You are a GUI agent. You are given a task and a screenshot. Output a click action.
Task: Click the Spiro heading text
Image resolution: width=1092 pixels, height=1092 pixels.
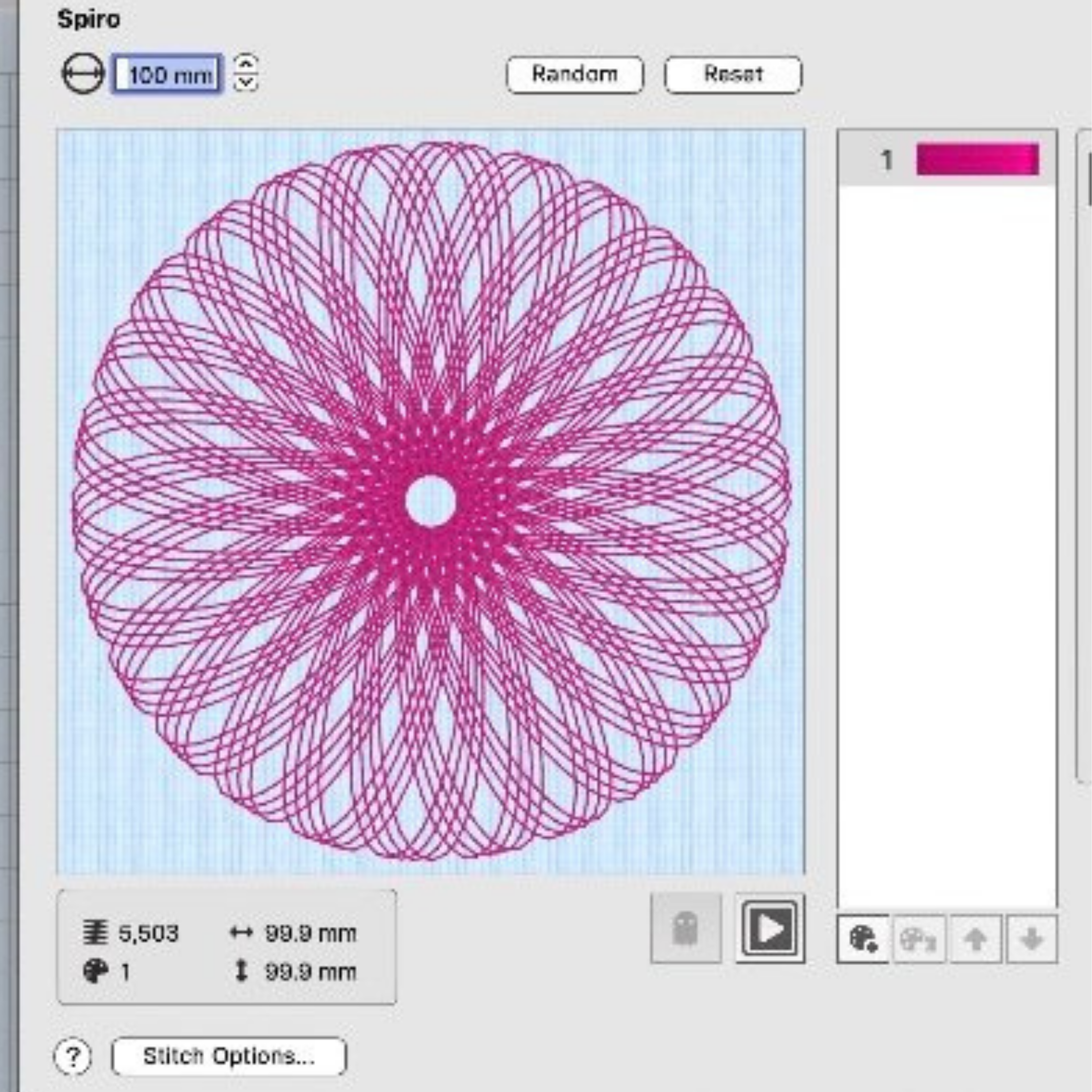89,19
